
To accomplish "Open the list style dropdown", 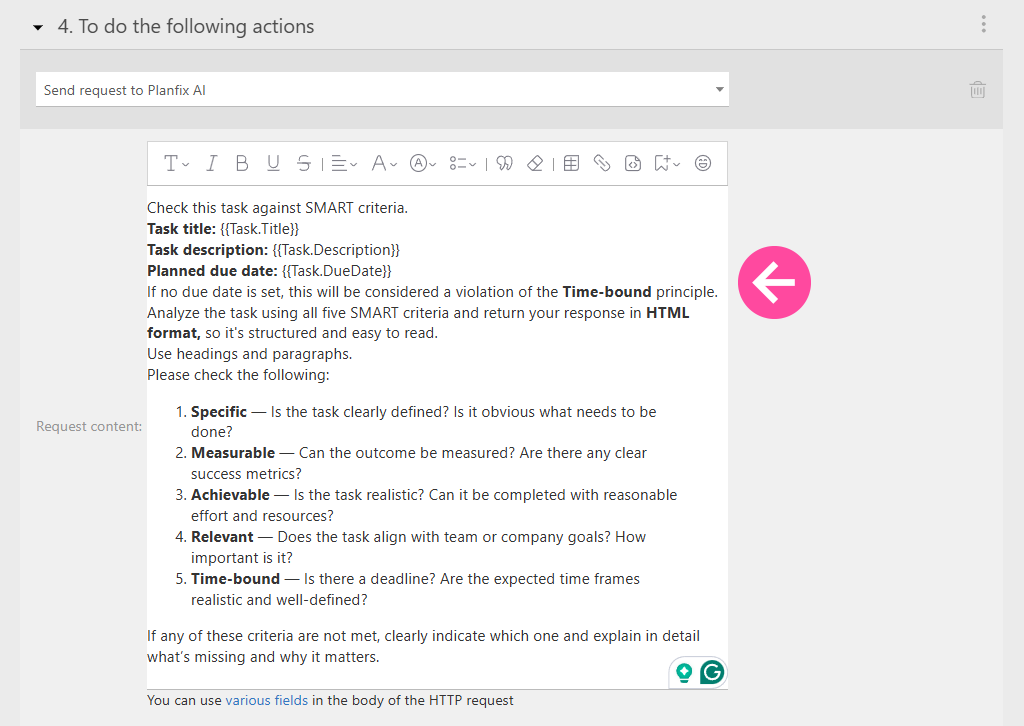I will tap(462, 163).
